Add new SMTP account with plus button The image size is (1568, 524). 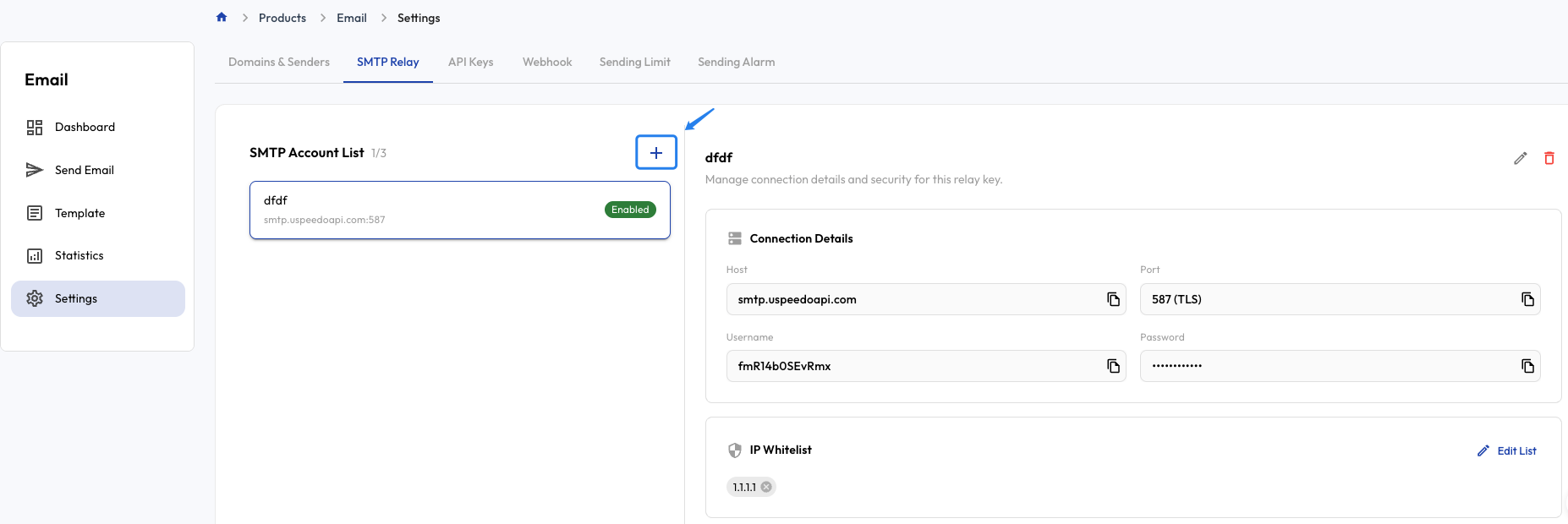[x=656, y=153]
